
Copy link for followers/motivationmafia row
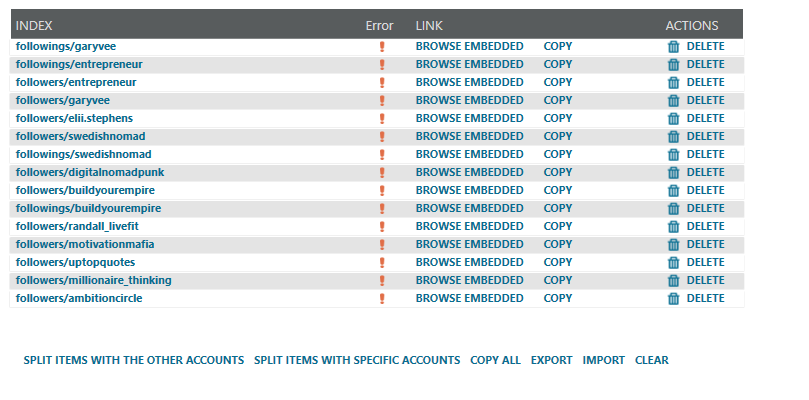click(558, 244)
